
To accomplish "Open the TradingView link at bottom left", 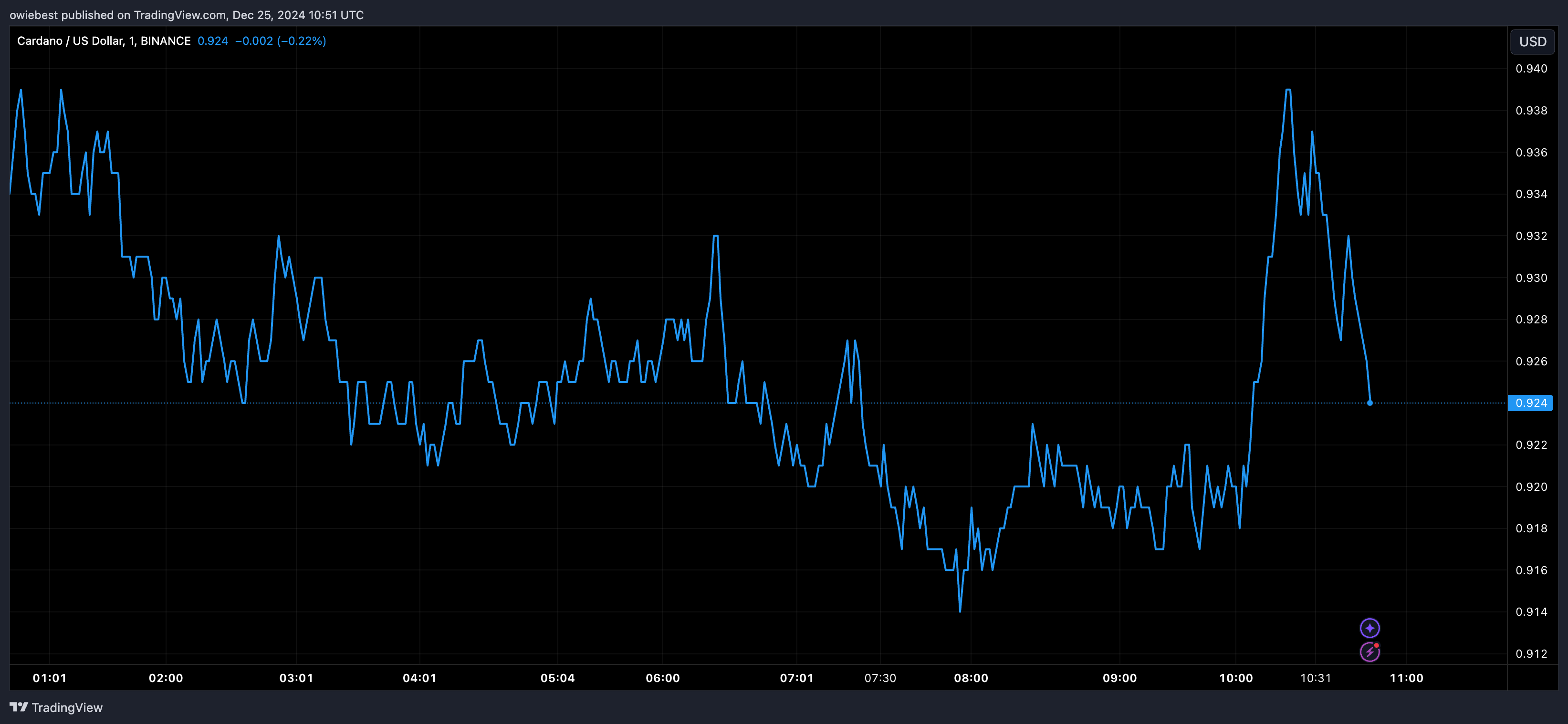I will (56, 707).
